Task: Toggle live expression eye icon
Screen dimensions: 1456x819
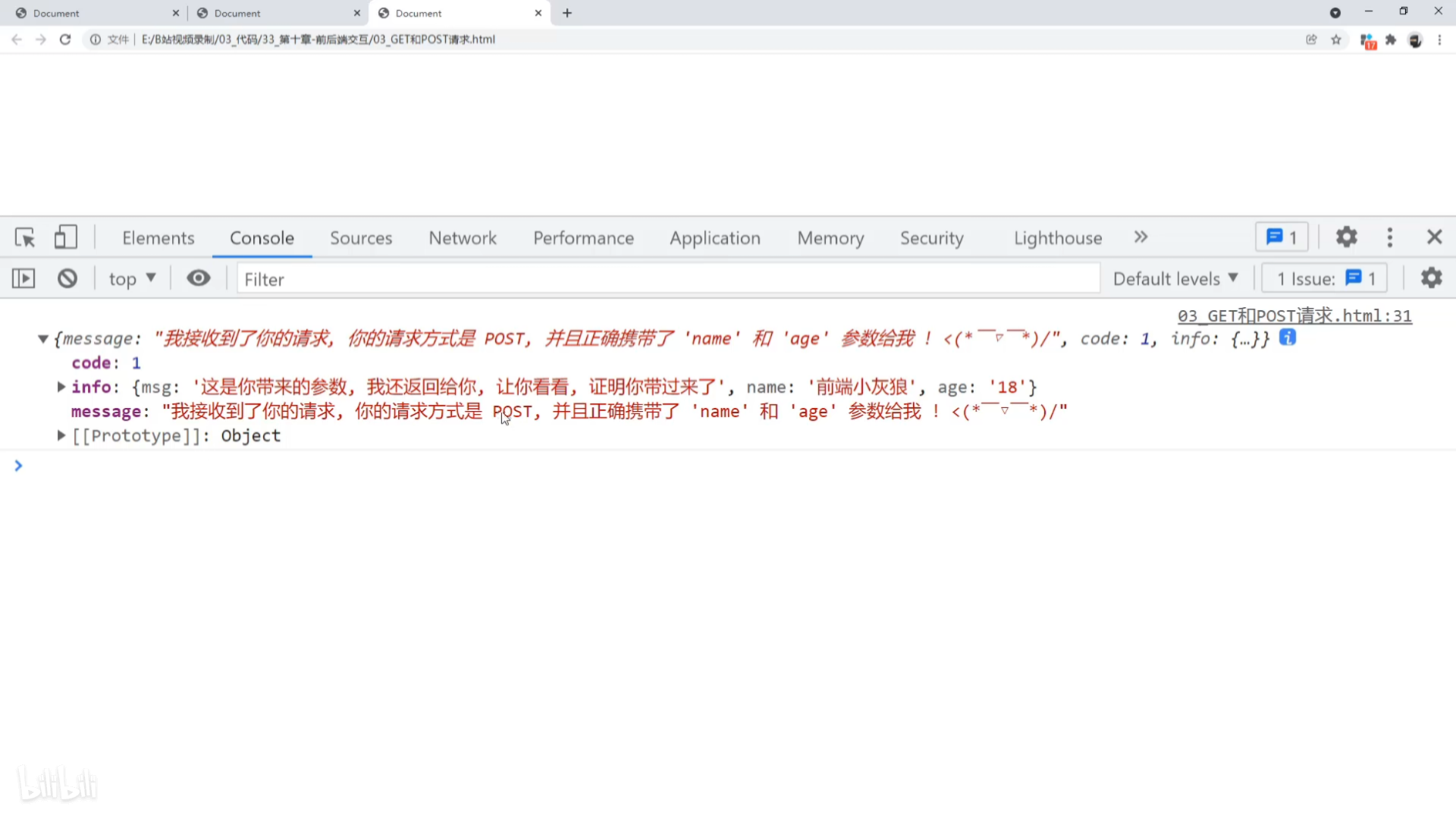Action: (x=199, y=278)
